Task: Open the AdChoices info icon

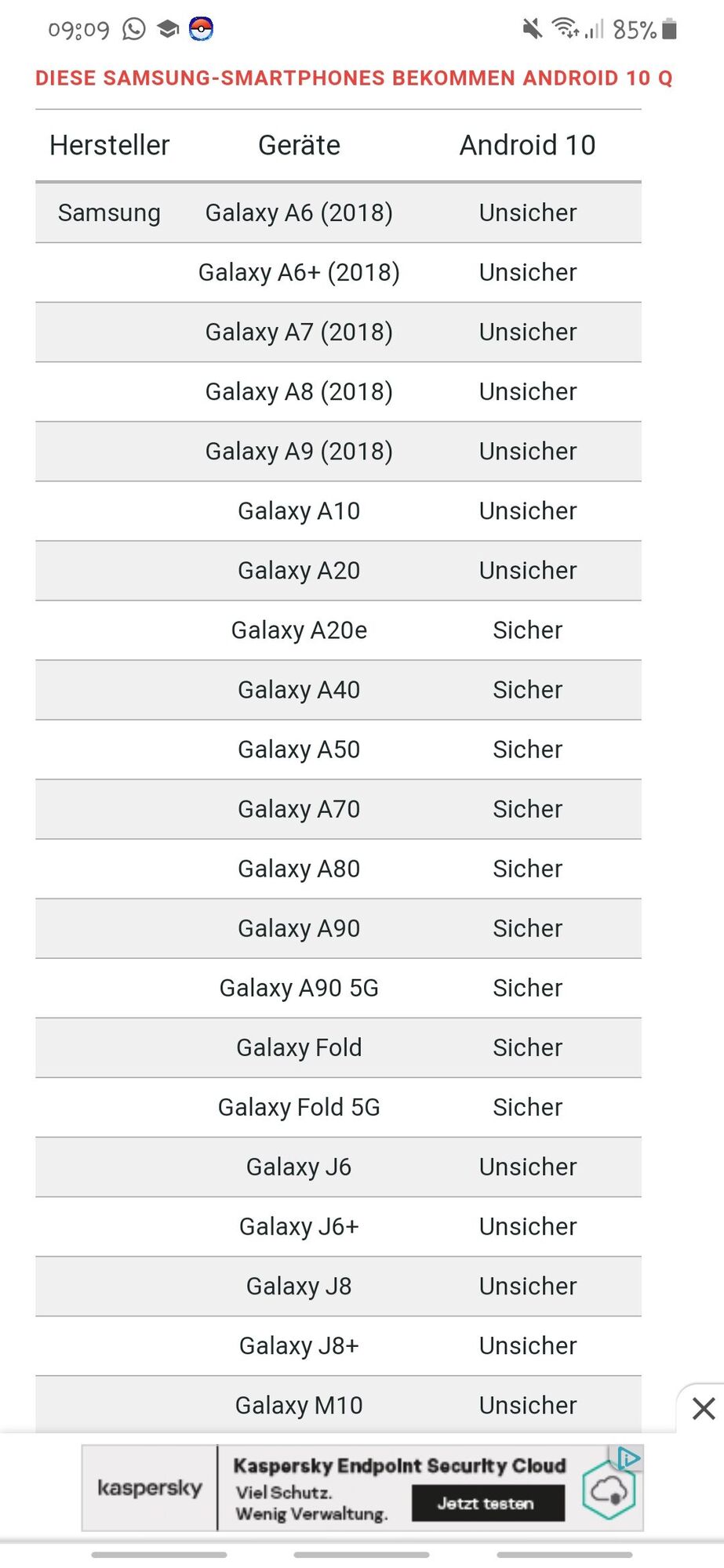Action: (x=629, y=1457)
